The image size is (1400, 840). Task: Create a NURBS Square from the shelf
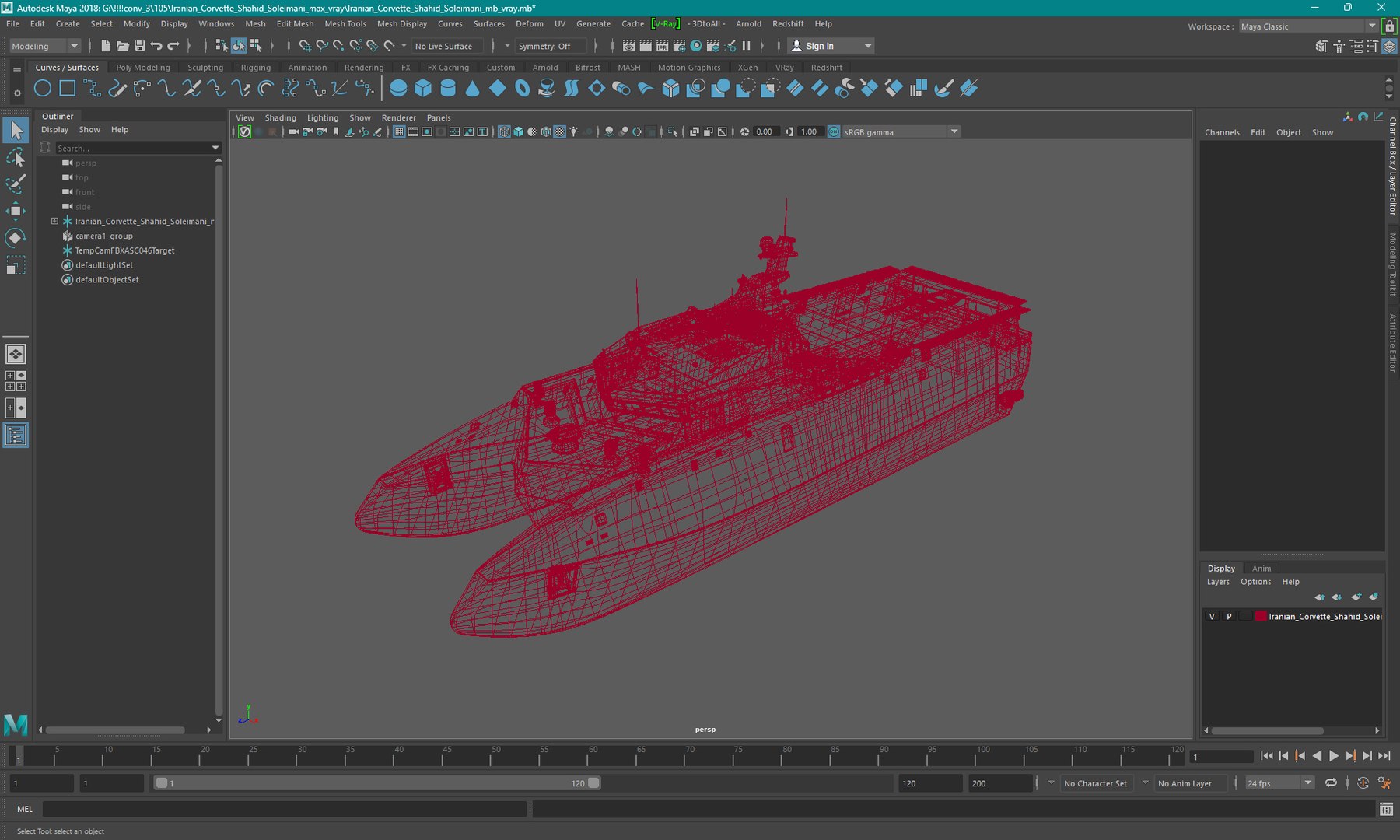(x=68, y=89)
